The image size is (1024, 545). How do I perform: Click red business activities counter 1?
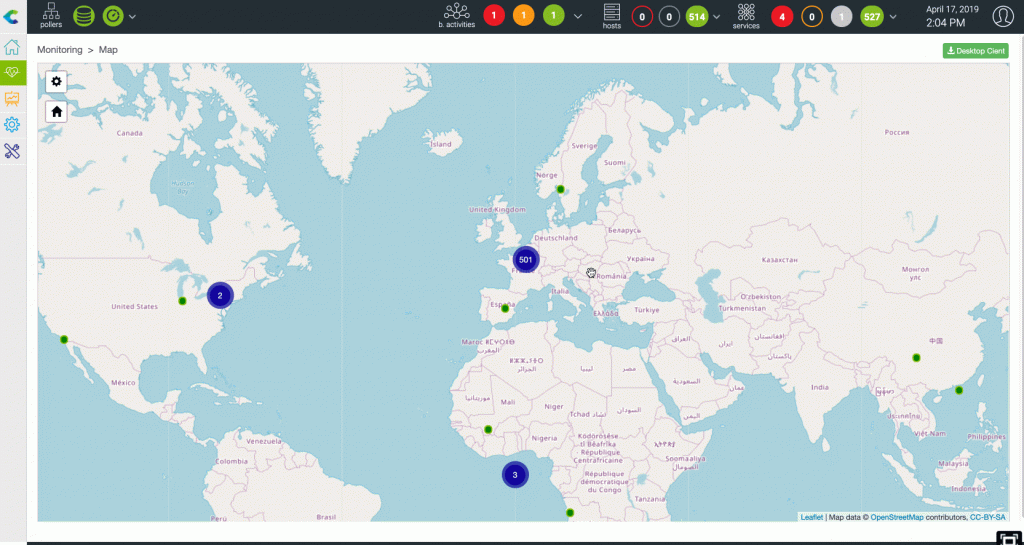click(x=494, y=16)
